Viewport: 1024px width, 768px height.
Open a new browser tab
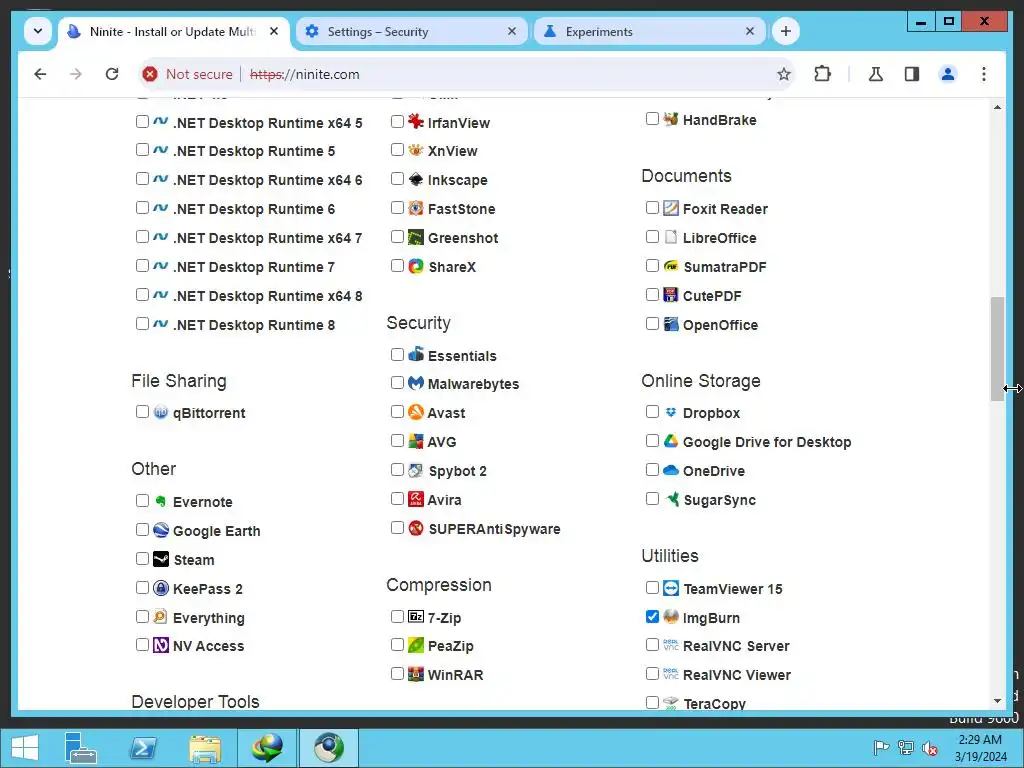(786, 31)
